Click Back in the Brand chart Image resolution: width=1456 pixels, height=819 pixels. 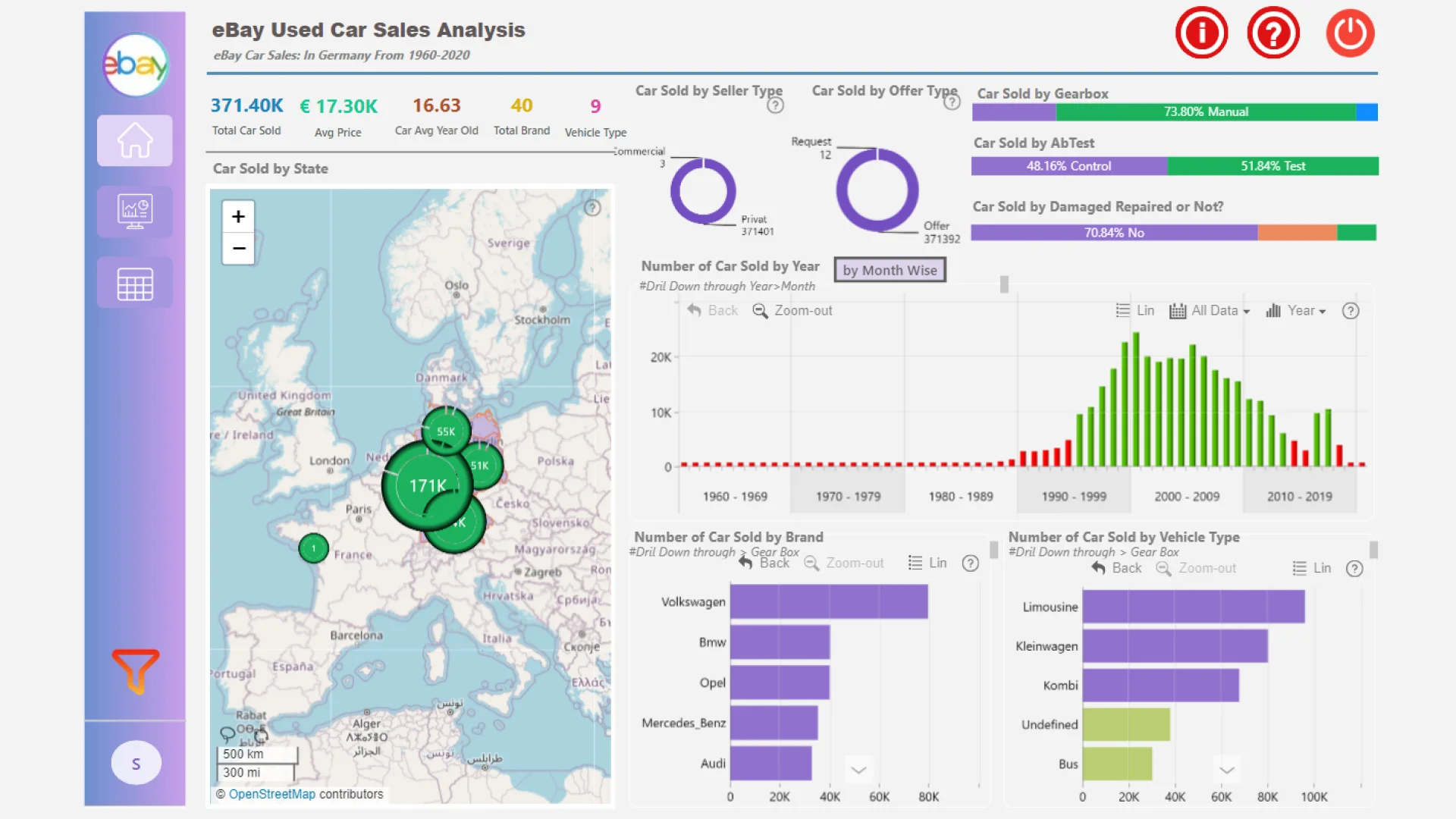764,563
